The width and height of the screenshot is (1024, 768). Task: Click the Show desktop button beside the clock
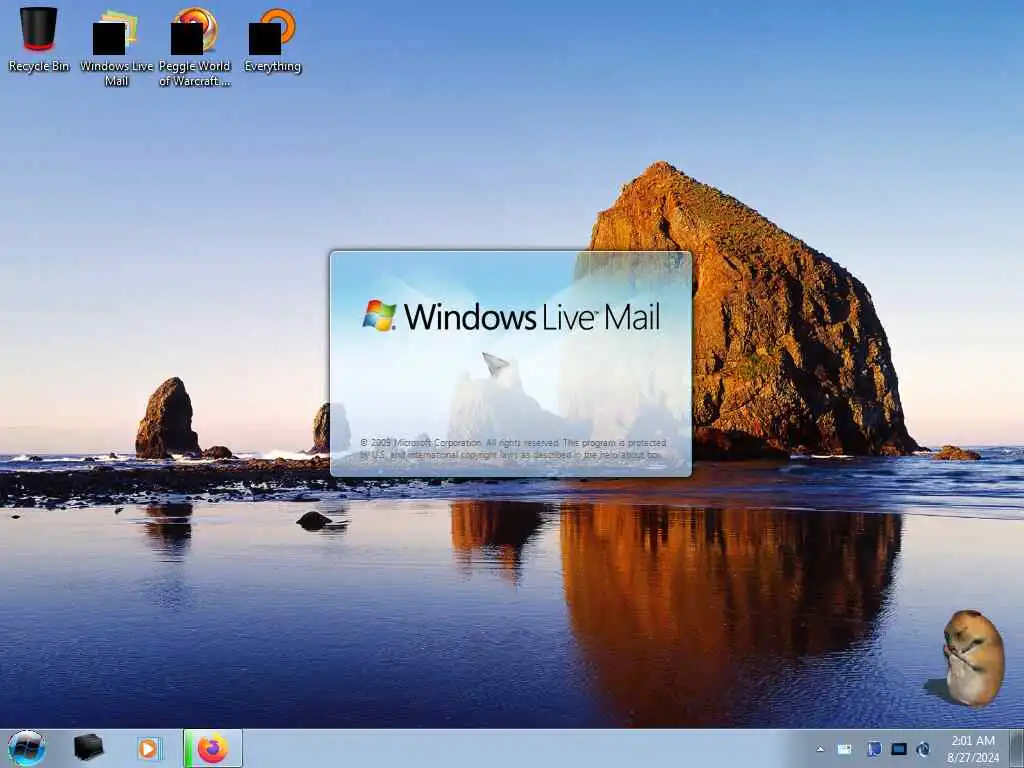[1016, 748]
